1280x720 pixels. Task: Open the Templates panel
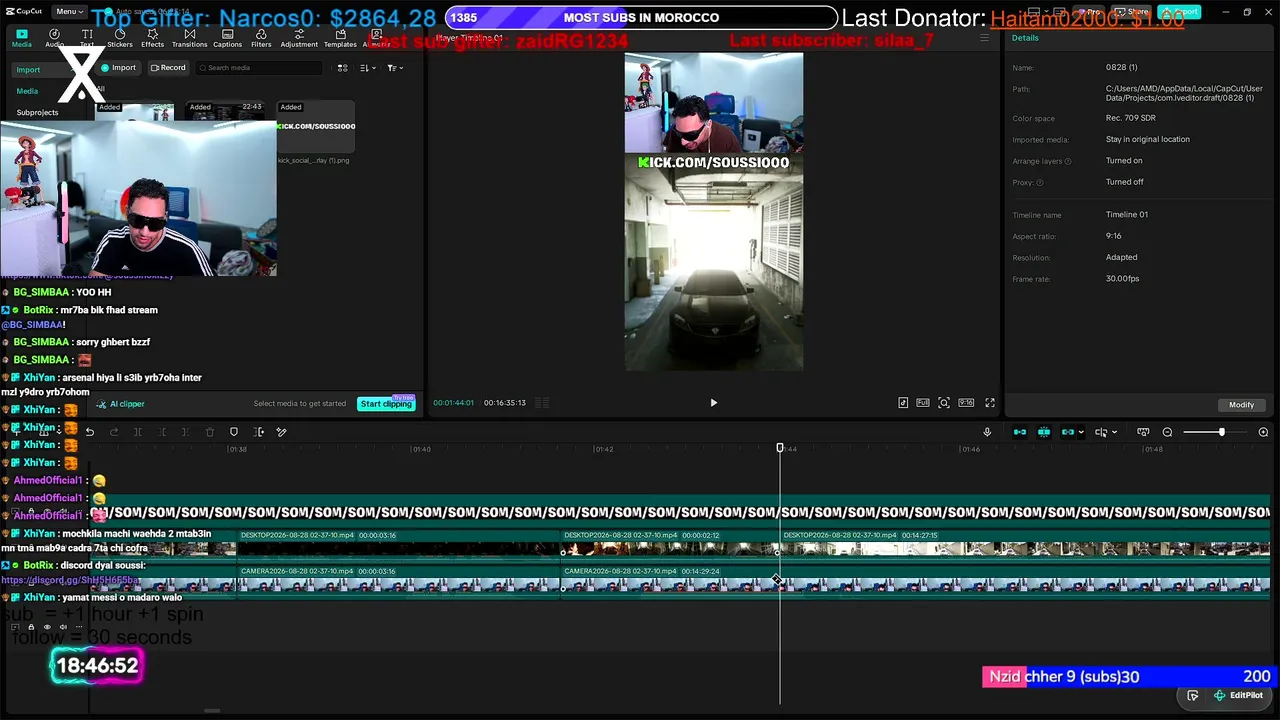(x=340, y=38)
